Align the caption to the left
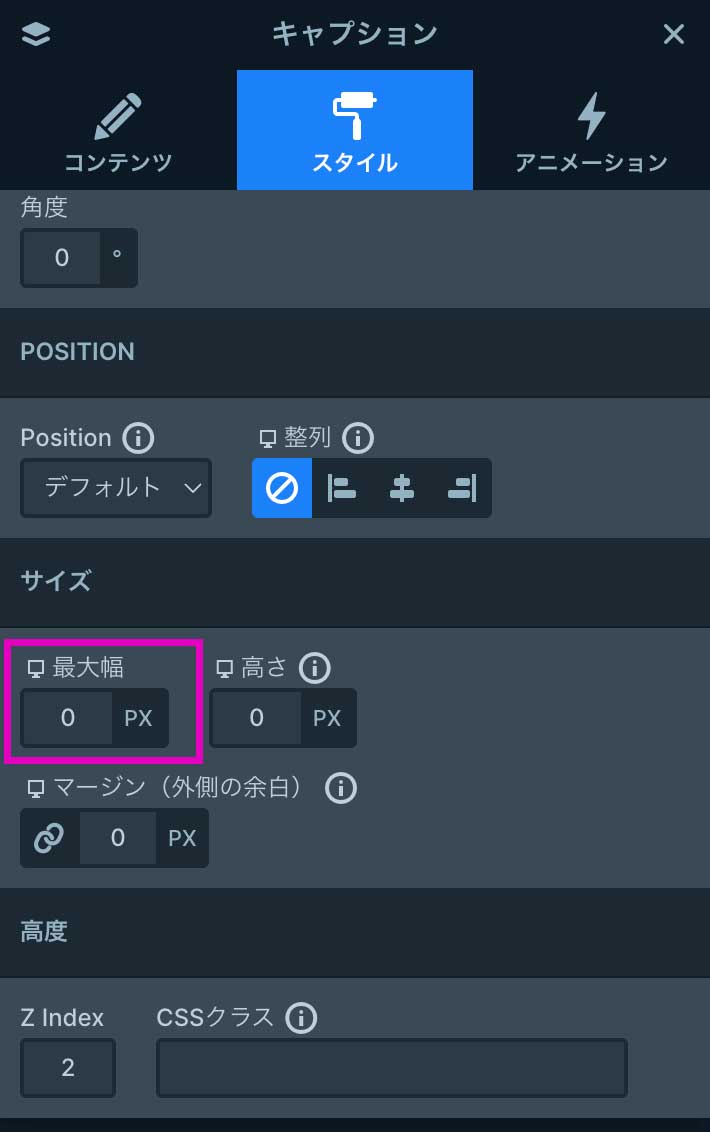Screen dimensions: 710x1132 tap(342, 488)
